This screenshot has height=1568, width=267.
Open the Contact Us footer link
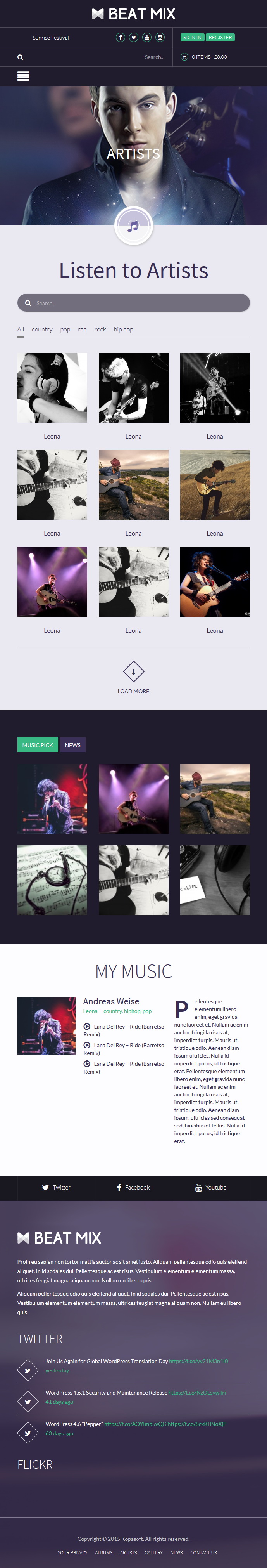pyautogui.click(x=203, y=1552)
